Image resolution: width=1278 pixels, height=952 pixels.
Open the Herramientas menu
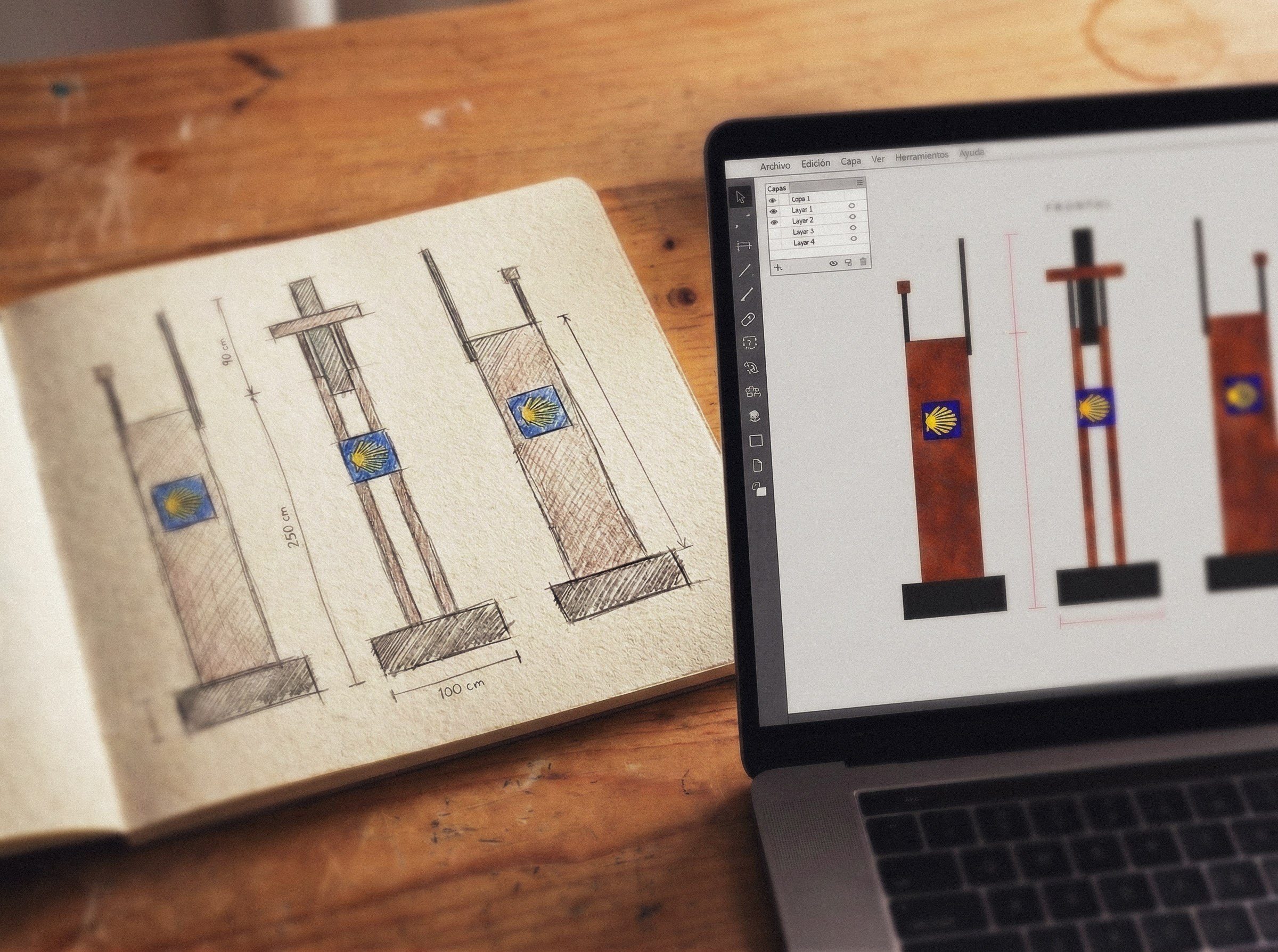pyautogui.click(x=922, y=155)
